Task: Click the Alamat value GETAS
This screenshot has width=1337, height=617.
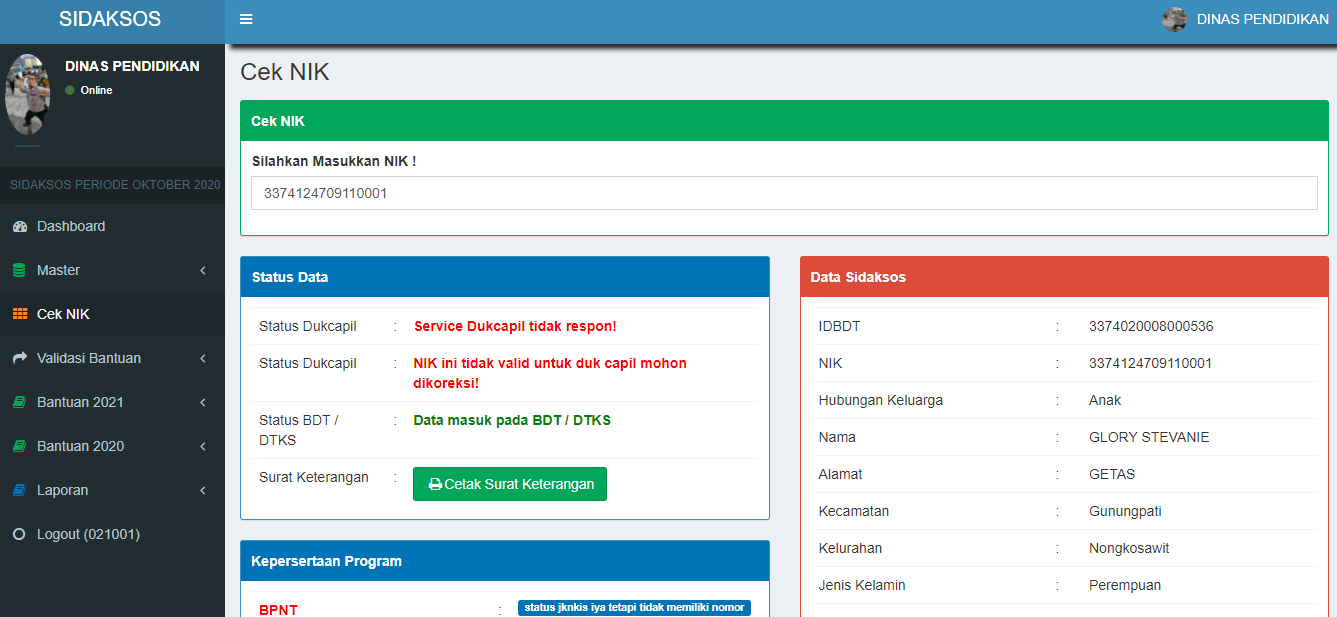Action: coord(1112,474)
